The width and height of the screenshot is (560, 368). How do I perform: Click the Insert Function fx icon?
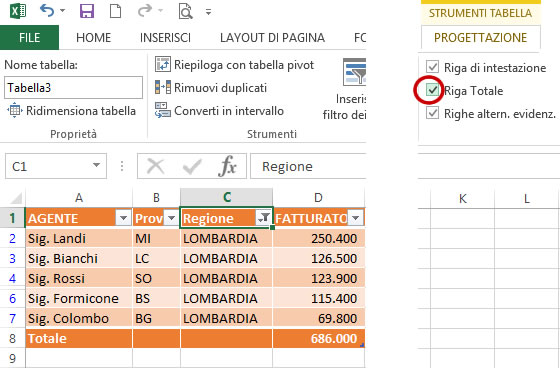click(x=228, y=166)
